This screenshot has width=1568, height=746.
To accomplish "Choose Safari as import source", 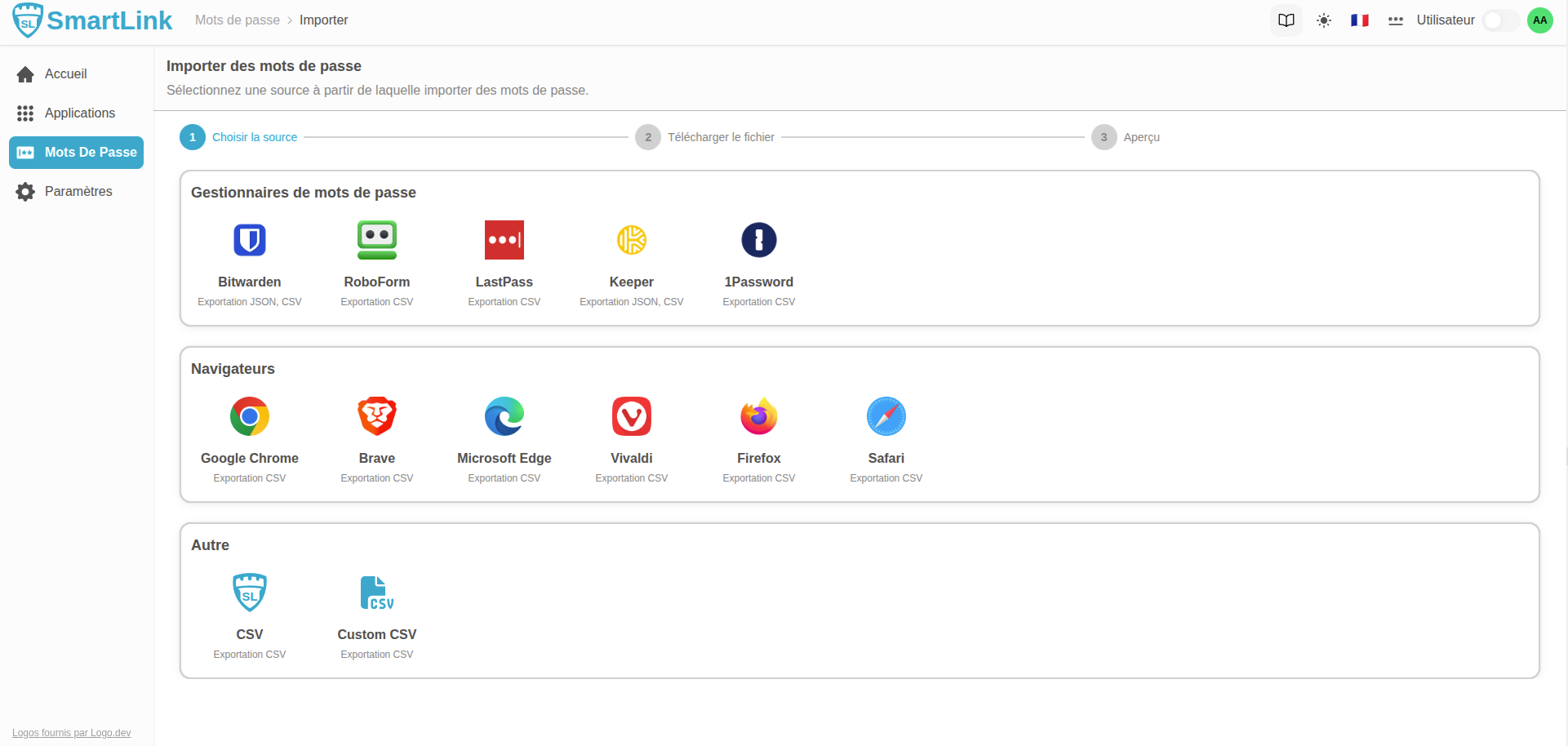I will [886, 417].
